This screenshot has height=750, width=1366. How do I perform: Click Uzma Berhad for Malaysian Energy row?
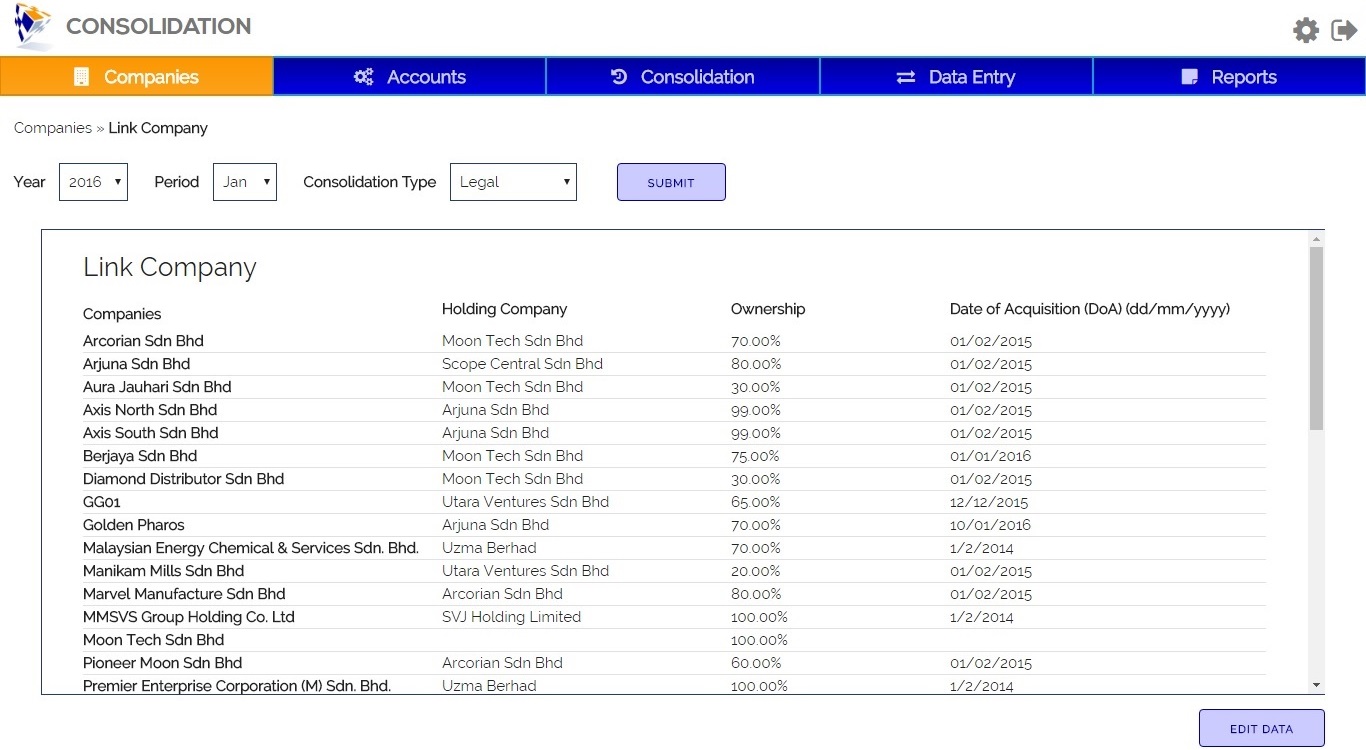click(489, 548)
